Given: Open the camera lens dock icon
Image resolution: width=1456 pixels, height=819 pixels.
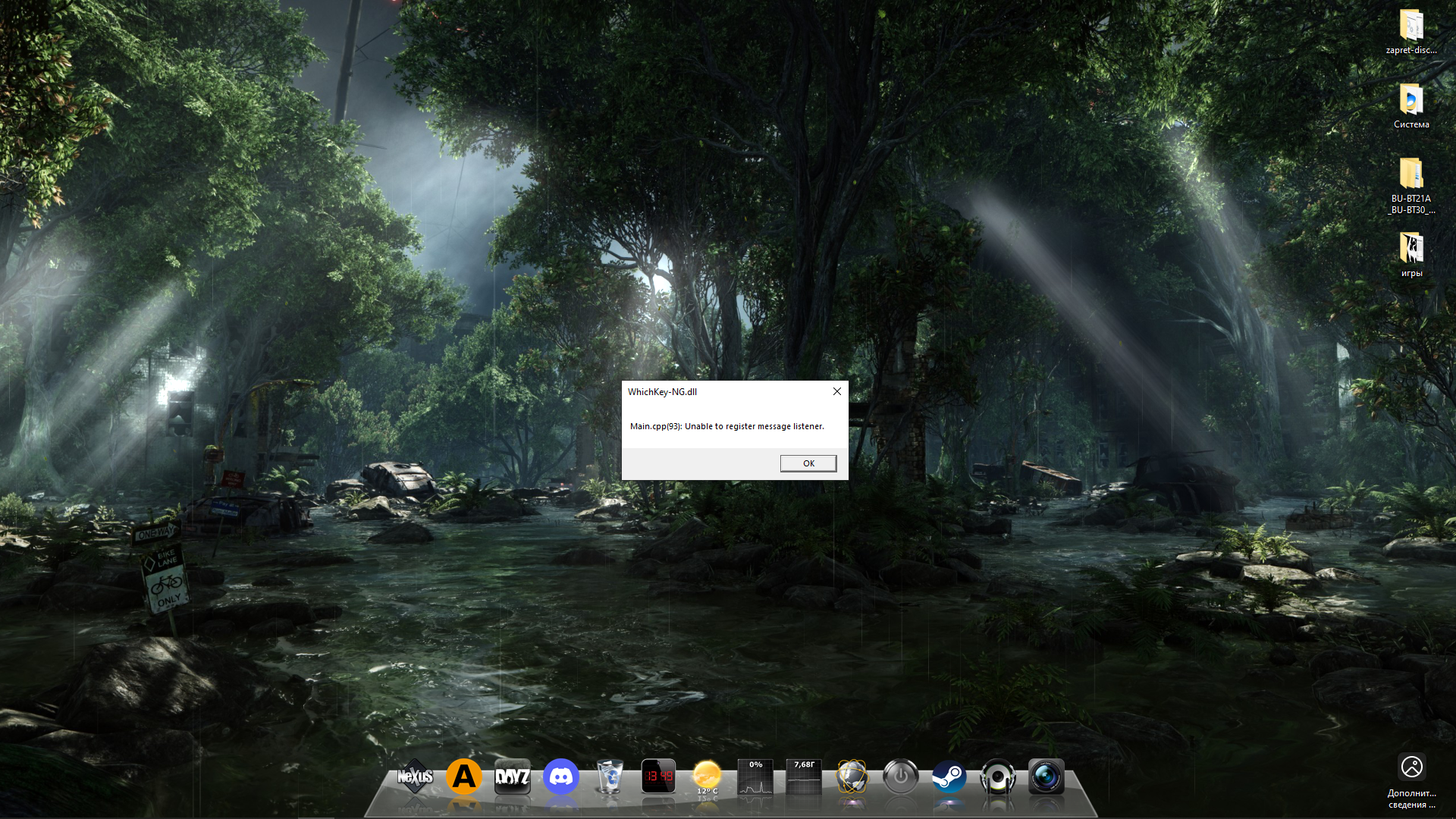Looking at the screenshot, I should (1046, 777).
